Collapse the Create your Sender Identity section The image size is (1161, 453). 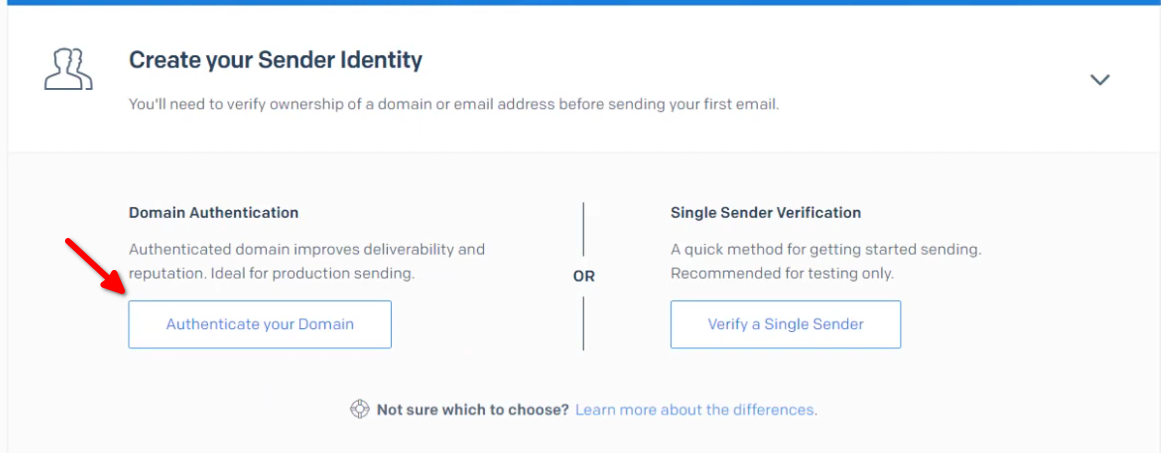1100,79
